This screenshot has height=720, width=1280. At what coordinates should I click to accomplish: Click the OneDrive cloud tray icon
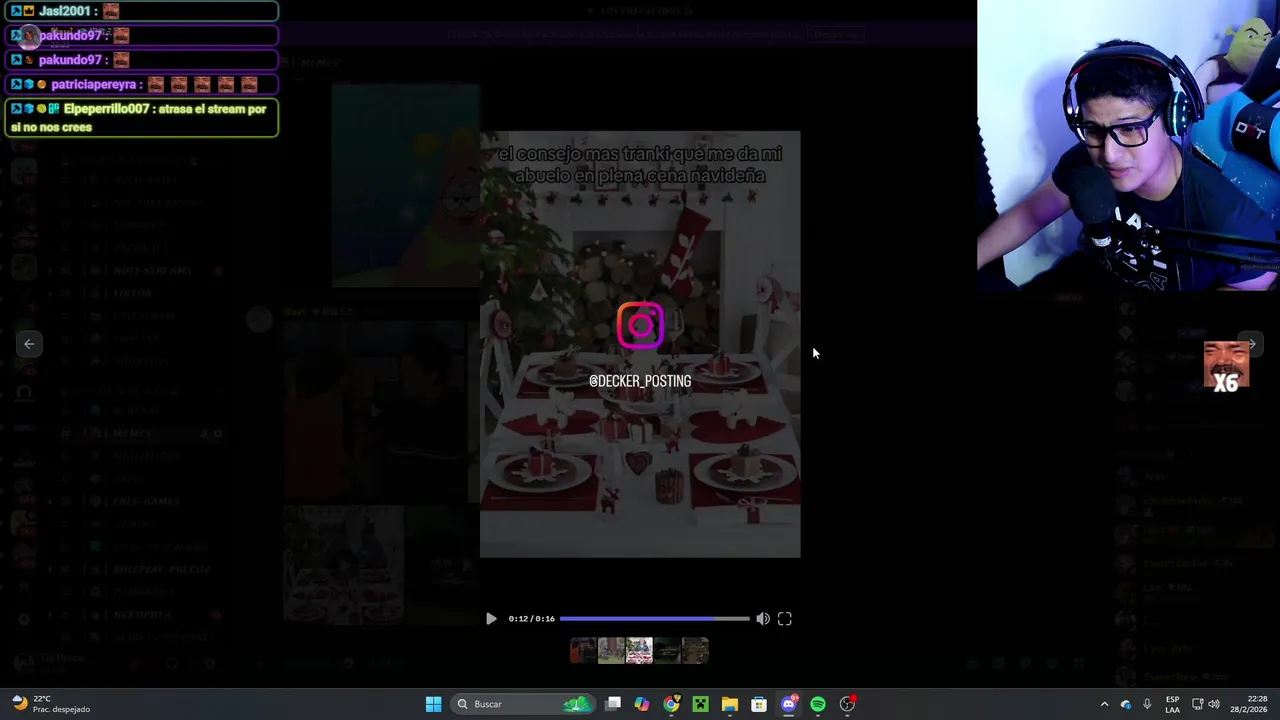tap(1126, 704)
